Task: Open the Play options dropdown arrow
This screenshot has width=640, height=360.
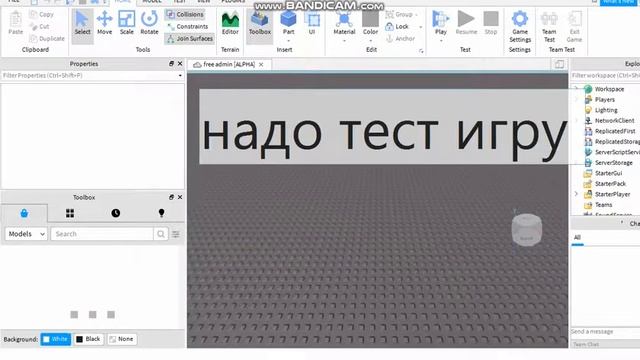Action: 440,41
